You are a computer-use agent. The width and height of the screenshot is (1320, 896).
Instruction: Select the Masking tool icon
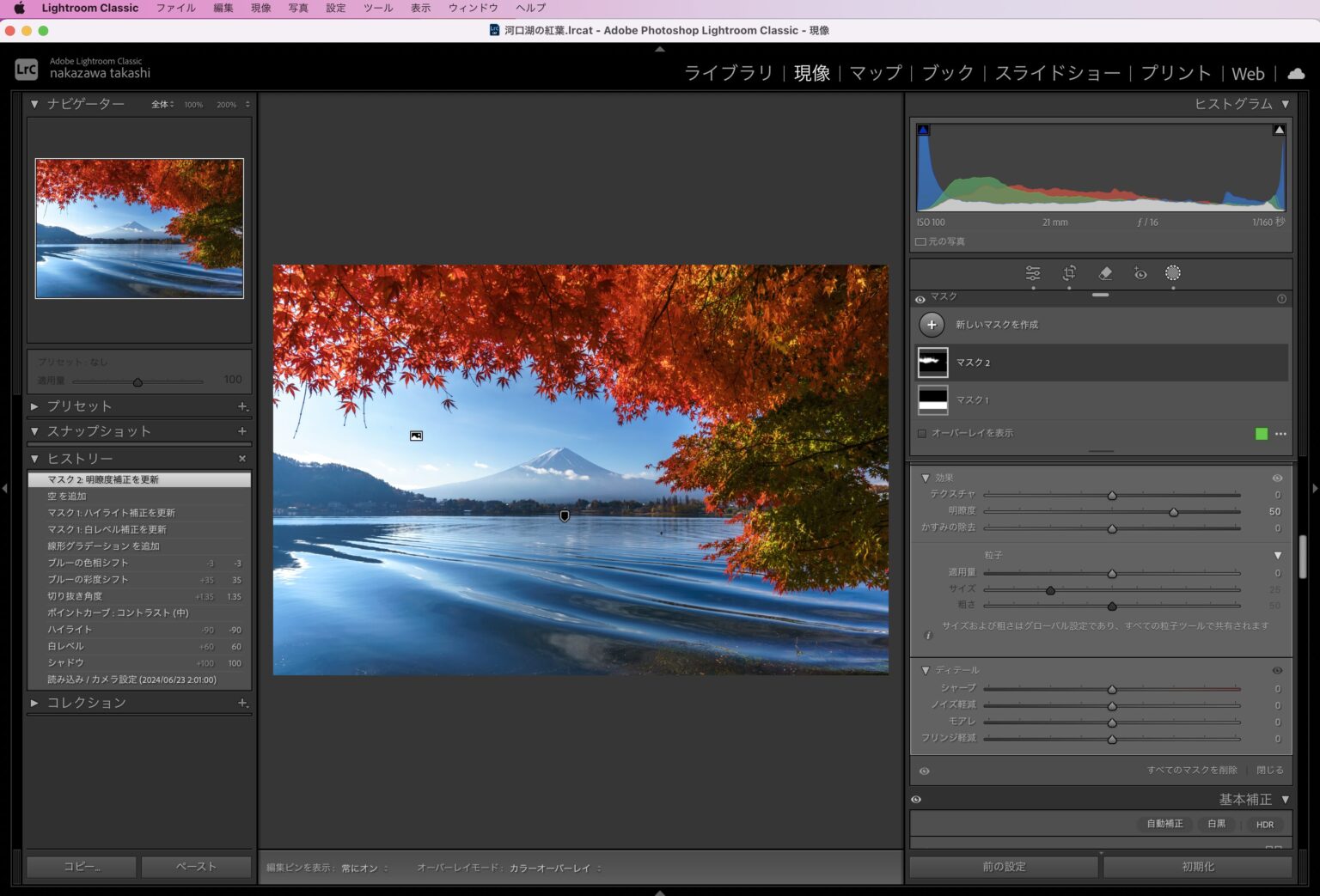tap(1173, 273)
